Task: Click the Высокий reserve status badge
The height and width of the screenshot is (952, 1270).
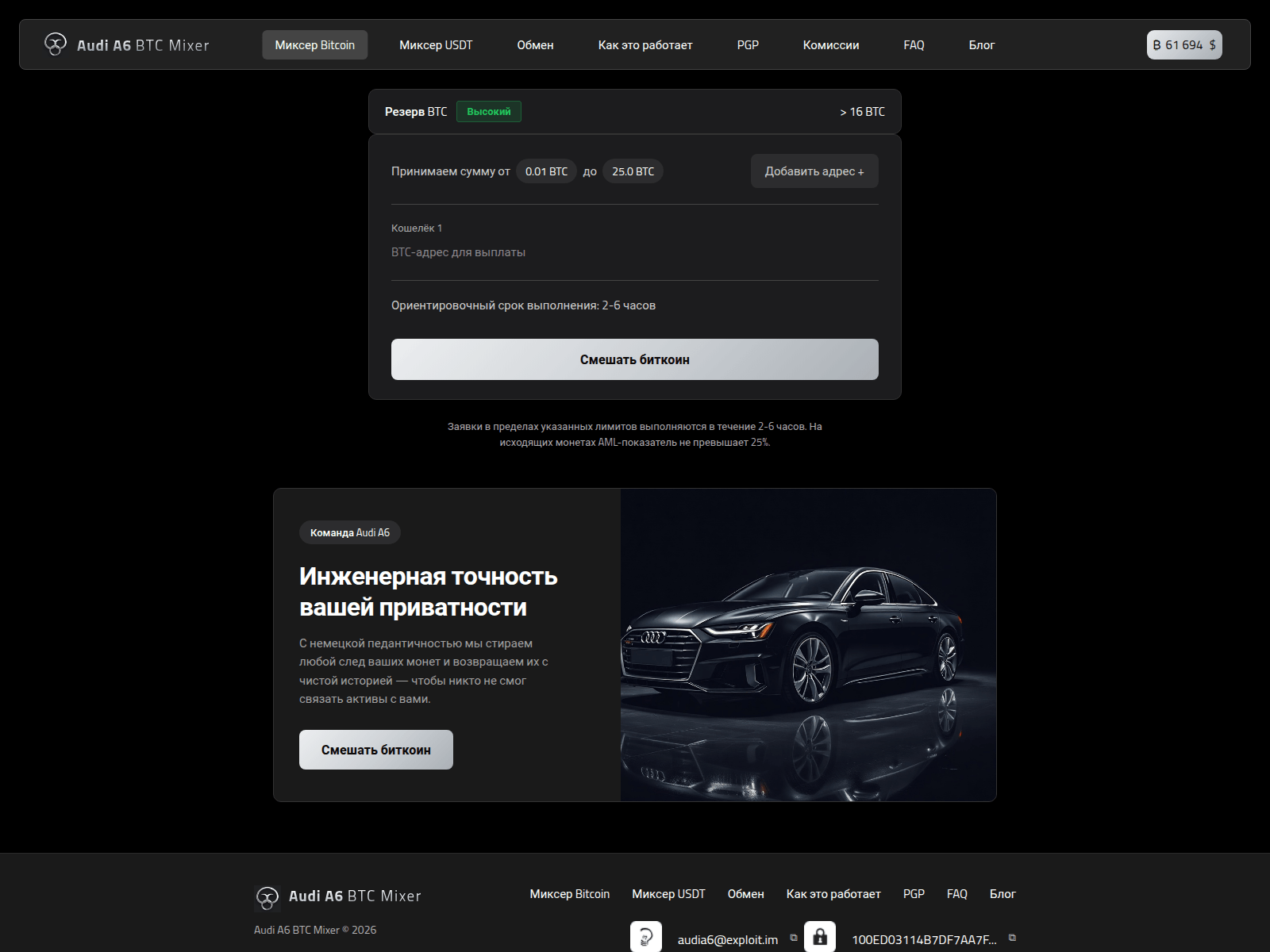Action: tap(489, 112)
